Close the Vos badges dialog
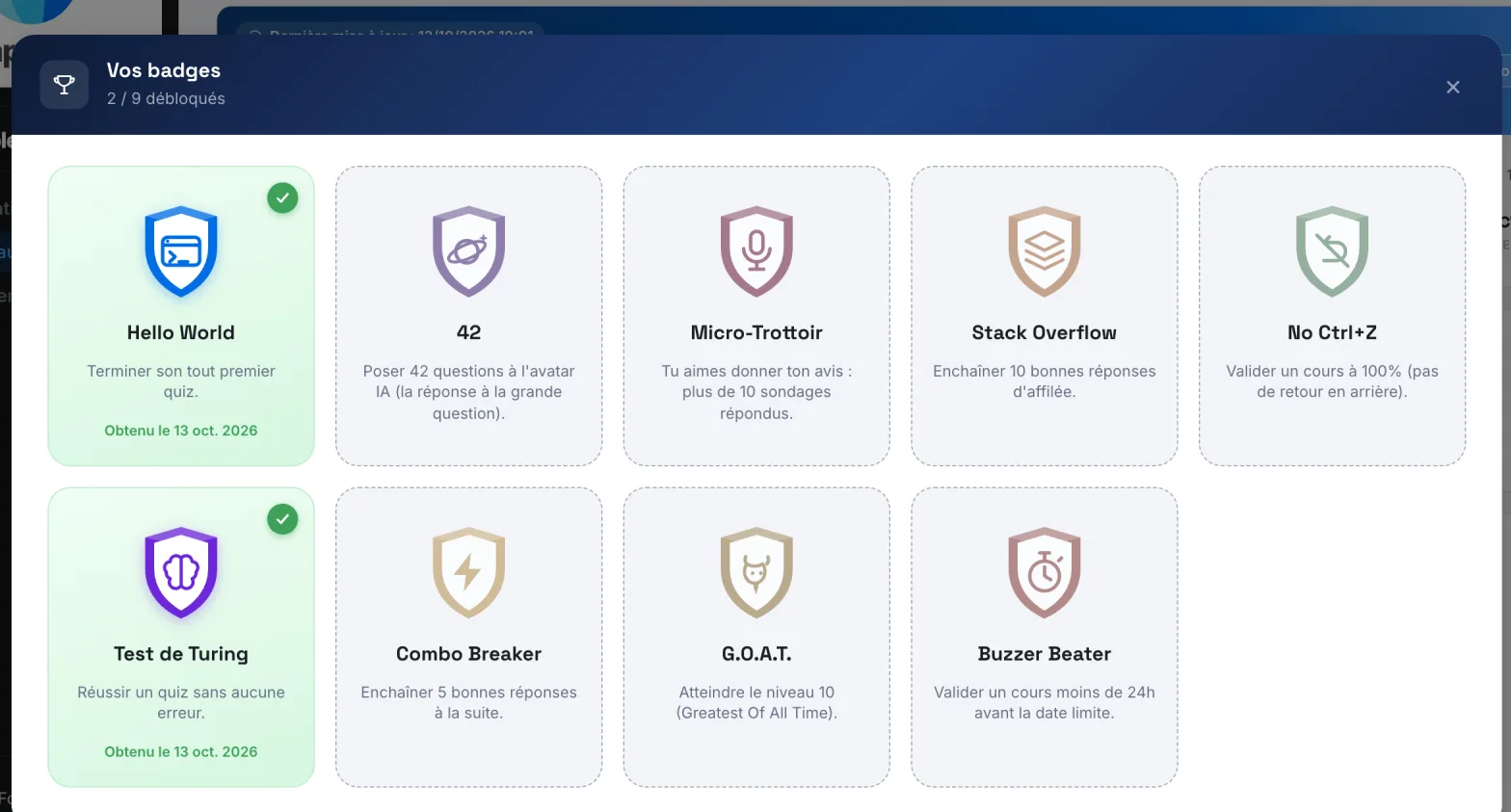This screenshot has height=812, width=1511. pos(1453,87)
